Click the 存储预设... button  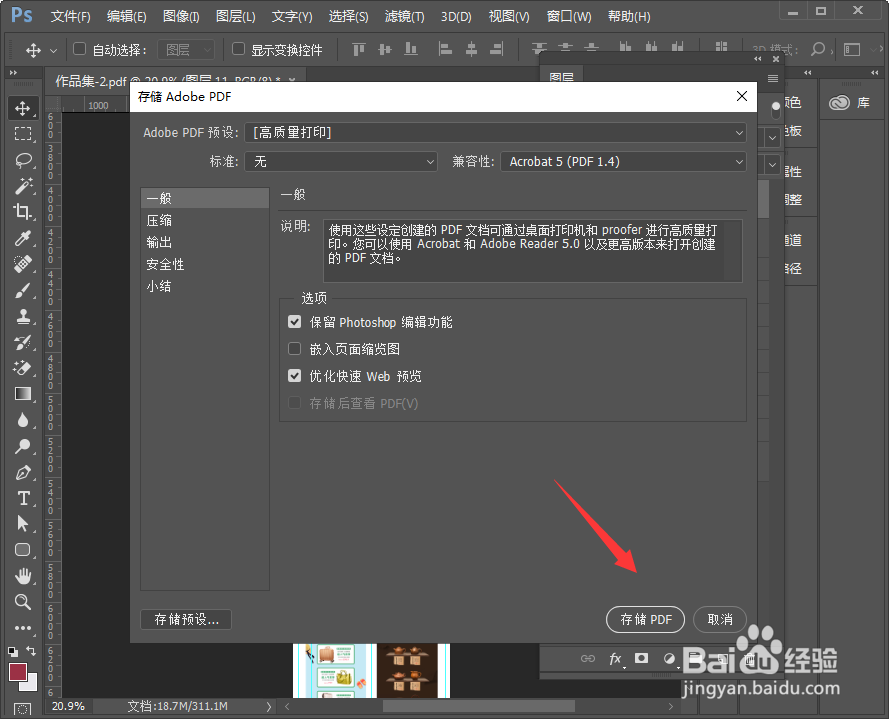click(186, 620)
